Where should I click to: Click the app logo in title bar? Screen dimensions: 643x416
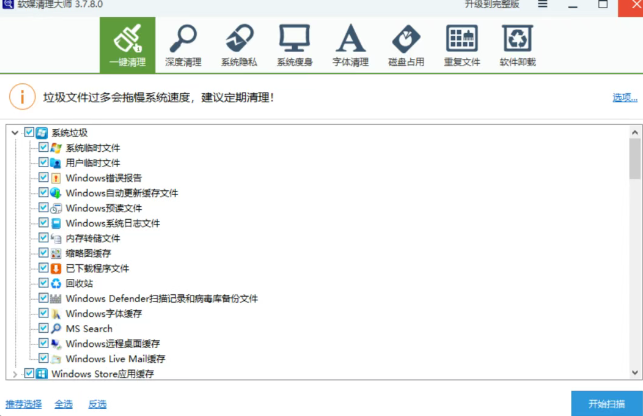click(8, 4)
